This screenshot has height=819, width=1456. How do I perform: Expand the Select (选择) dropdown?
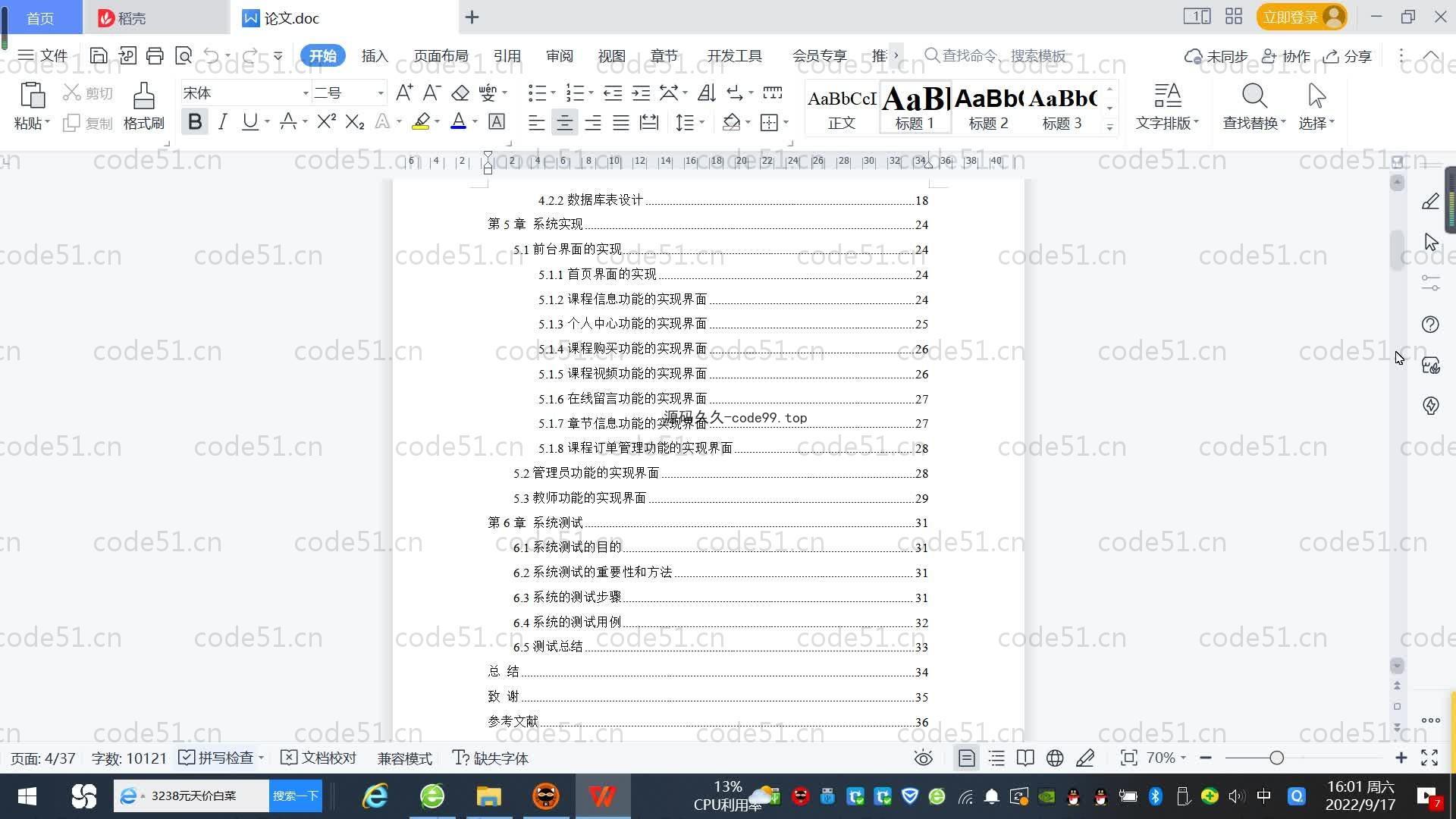1316,123
